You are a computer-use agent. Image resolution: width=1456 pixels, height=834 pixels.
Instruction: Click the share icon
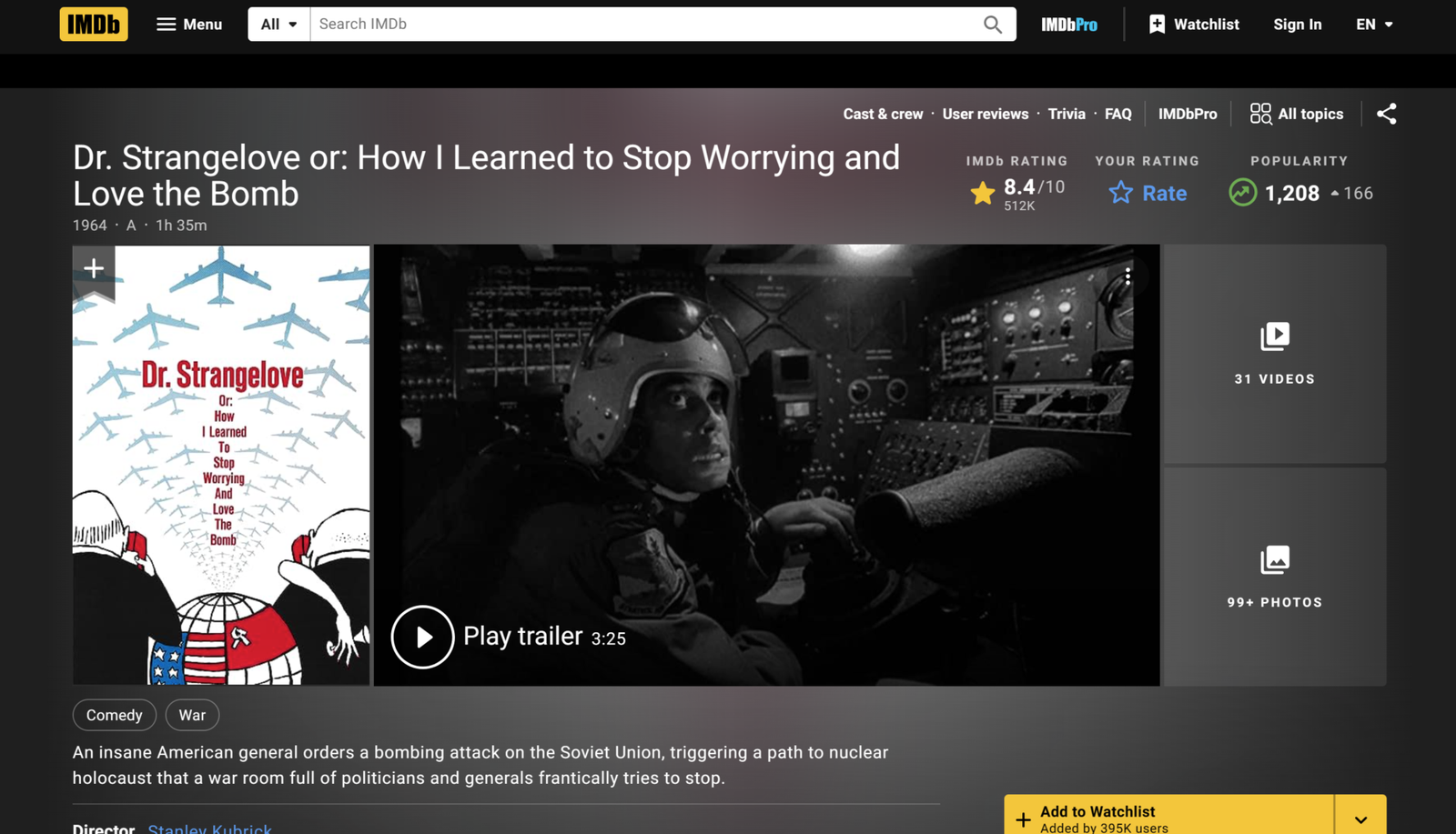click(x=1386, y=114)
